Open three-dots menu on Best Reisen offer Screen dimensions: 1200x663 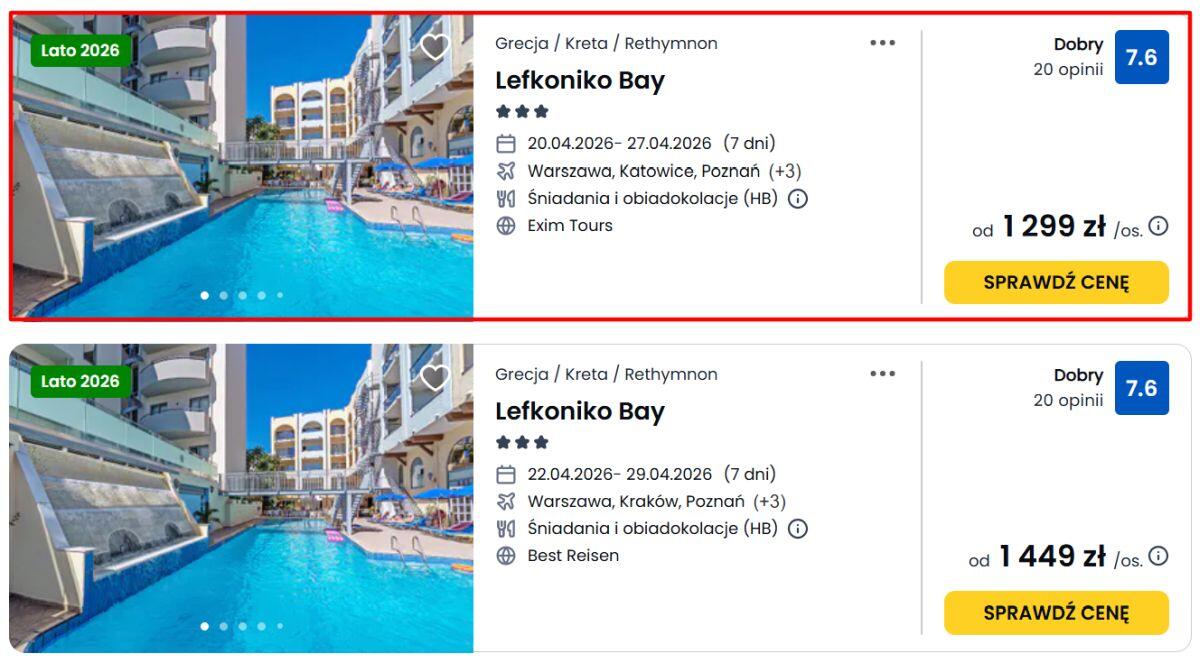(x=882, y=374)
